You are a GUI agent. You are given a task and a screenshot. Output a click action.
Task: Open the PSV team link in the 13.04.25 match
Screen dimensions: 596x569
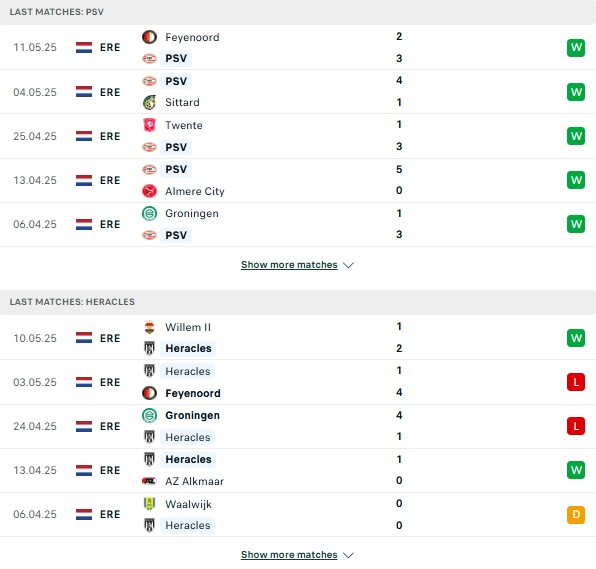tap(176, 169)
